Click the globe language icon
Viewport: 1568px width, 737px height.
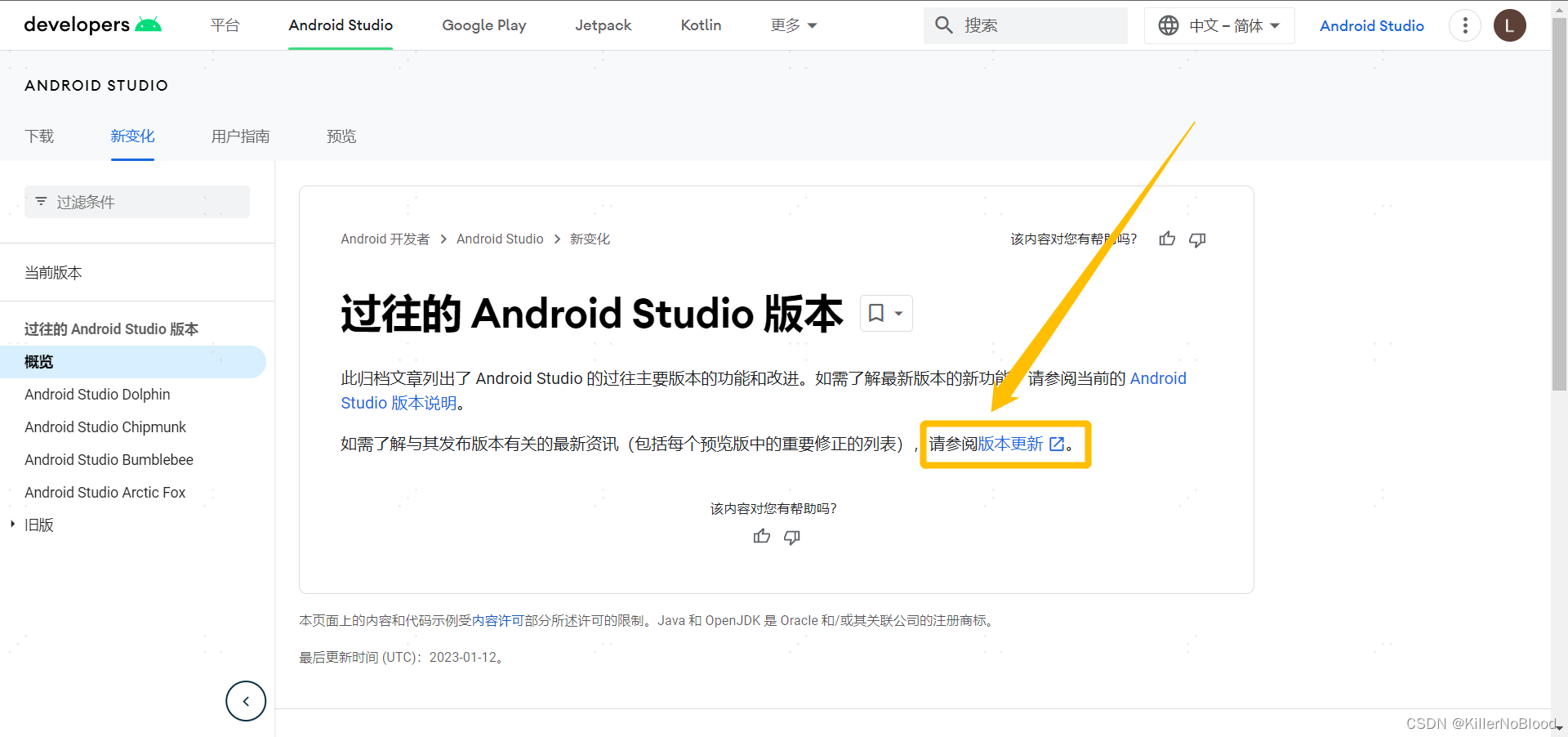(1169, 25)
